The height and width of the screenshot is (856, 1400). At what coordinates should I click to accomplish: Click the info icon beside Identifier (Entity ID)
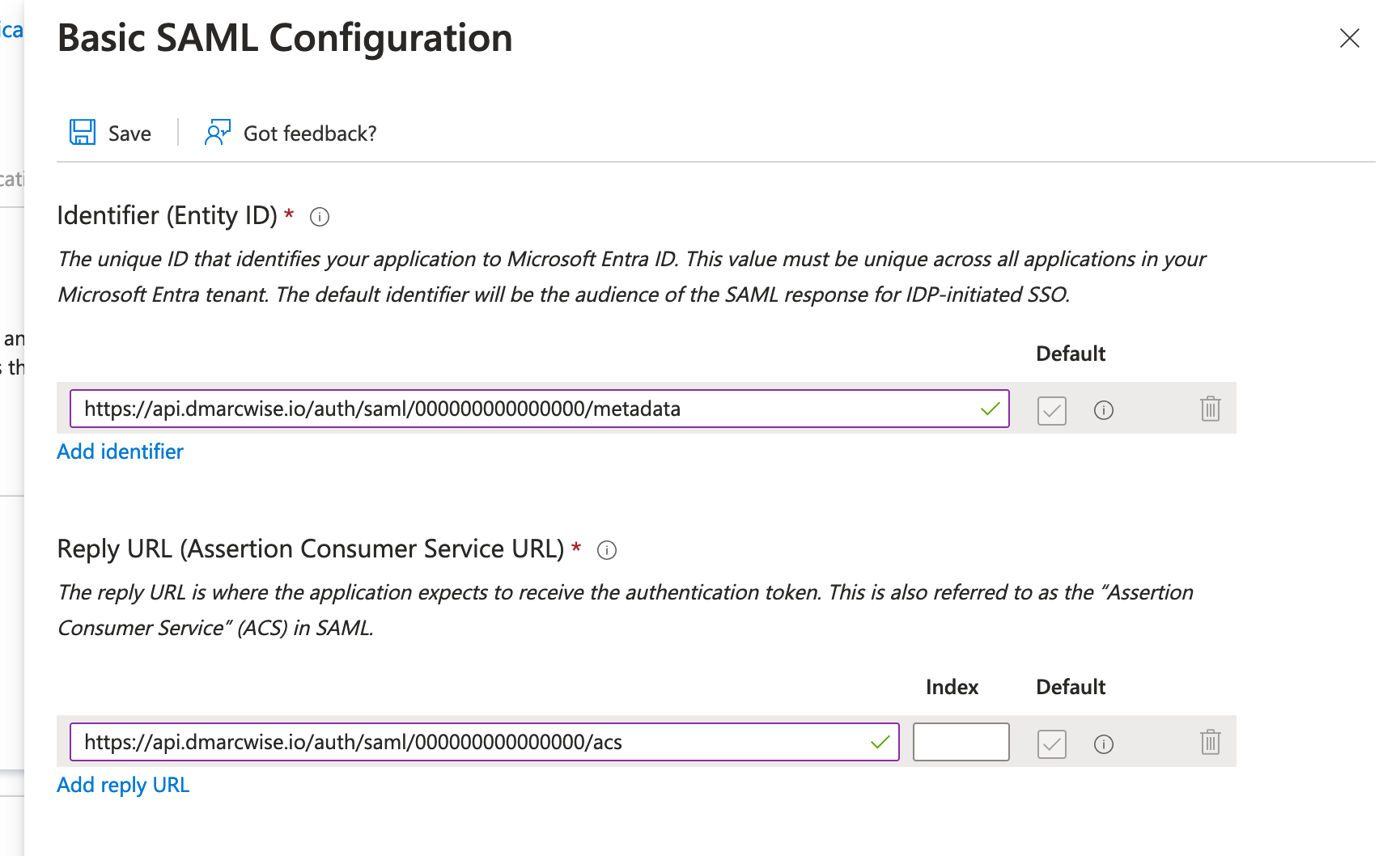(x=319, y=217)
